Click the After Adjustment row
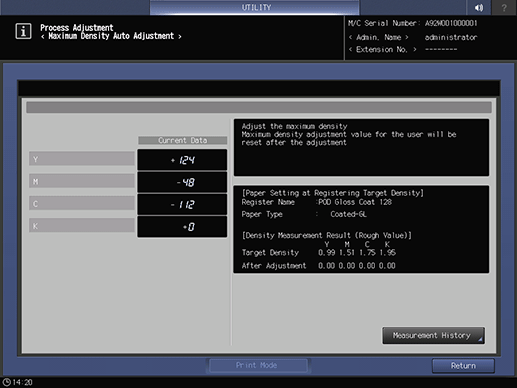The height and width of the screenshot is (388, 517). point(319,266)
